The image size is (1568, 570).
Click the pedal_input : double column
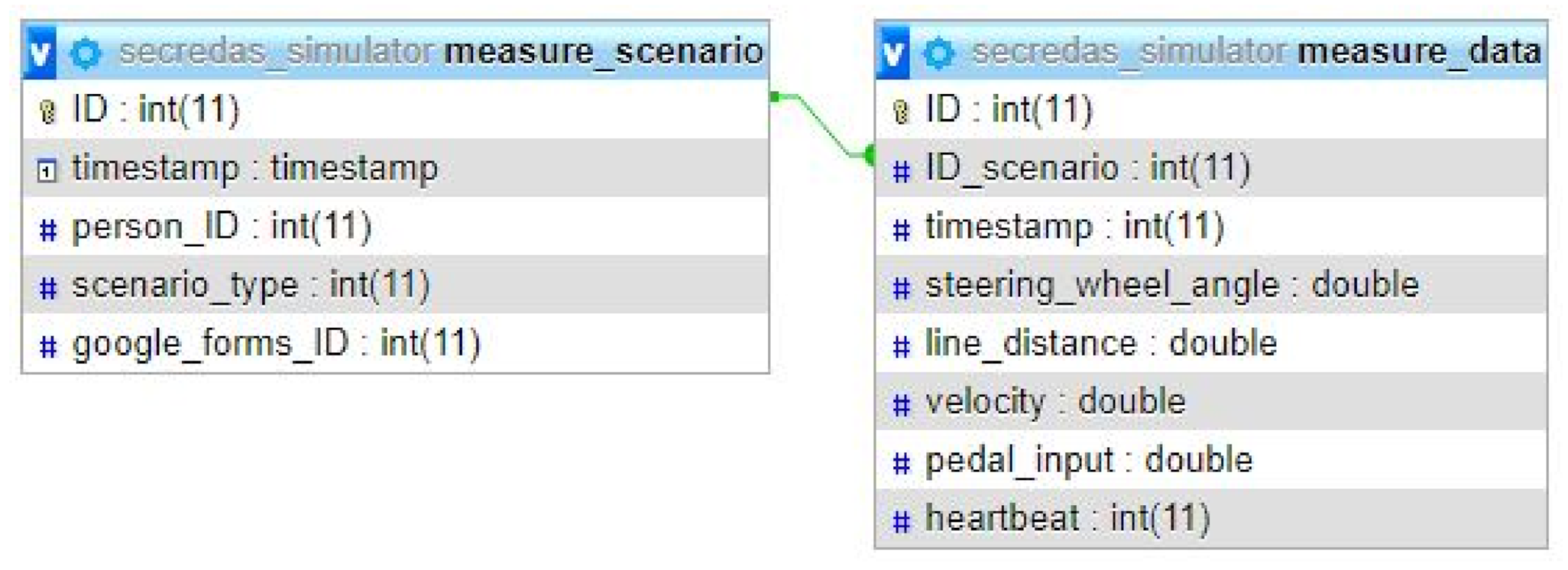(1088, 460)
